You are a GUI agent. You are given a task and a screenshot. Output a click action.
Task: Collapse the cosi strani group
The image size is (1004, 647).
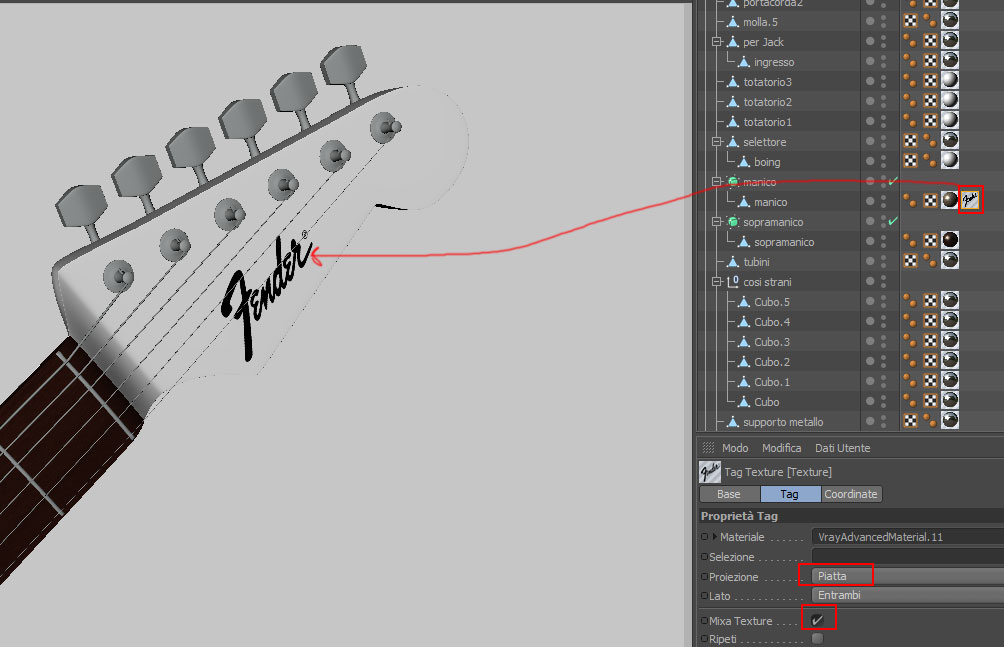pos(717,282)
